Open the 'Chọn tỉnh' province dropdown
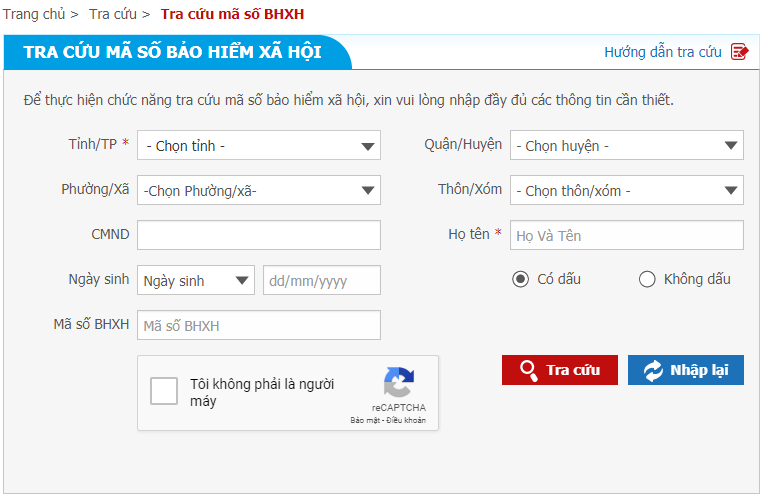This screenshot has height=498, width=764. (x=259, y=145)
